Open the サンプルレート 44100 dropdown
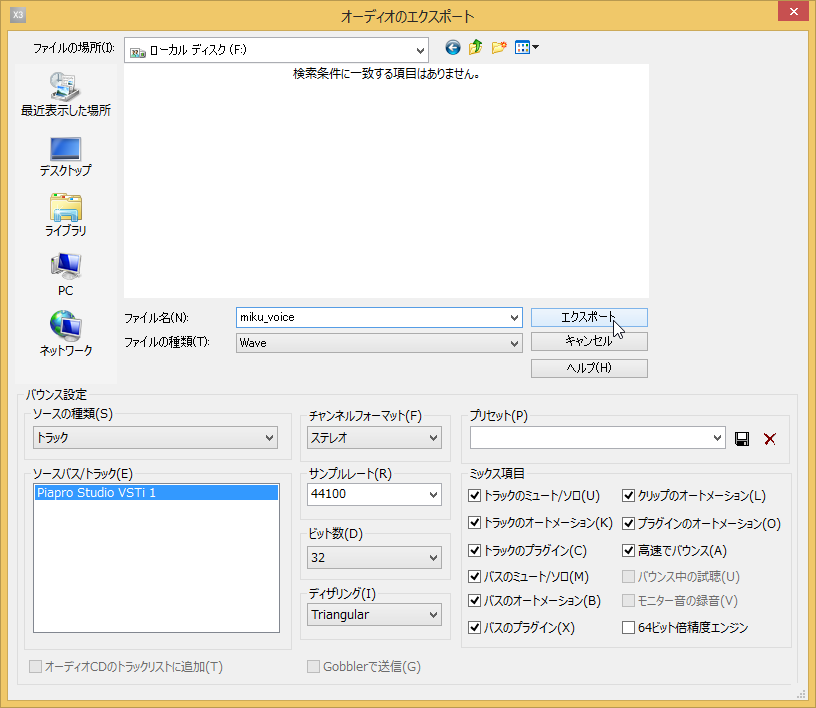Image resolution: width=816 pixels, height=708 pixels. click(x=374, y=494)
